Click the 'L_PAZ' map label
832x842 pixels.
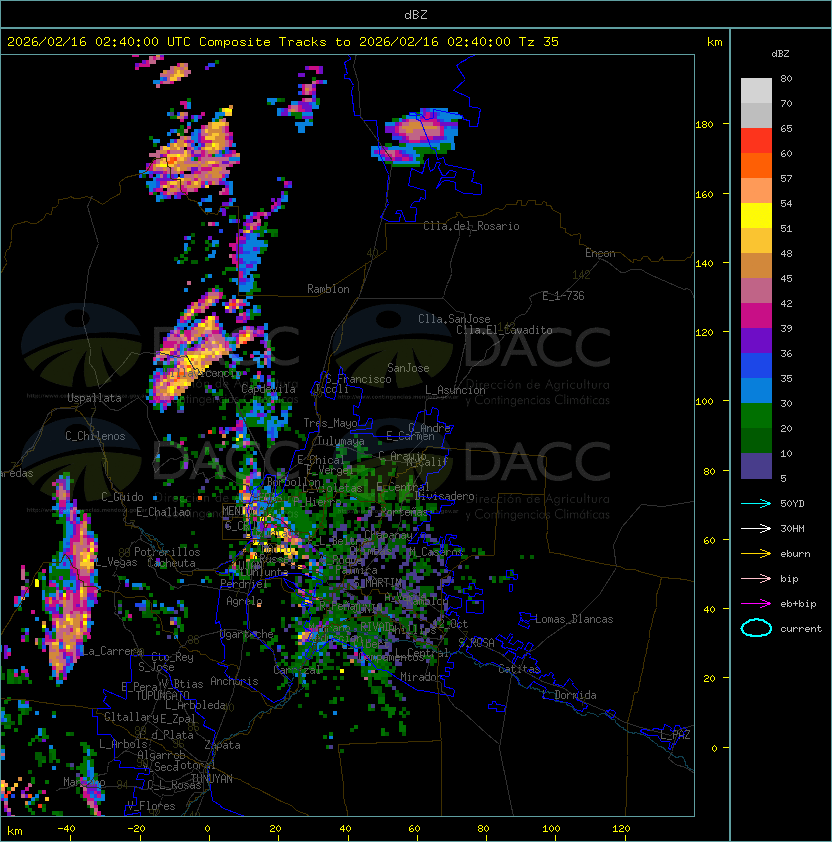(x=675, y=735)
